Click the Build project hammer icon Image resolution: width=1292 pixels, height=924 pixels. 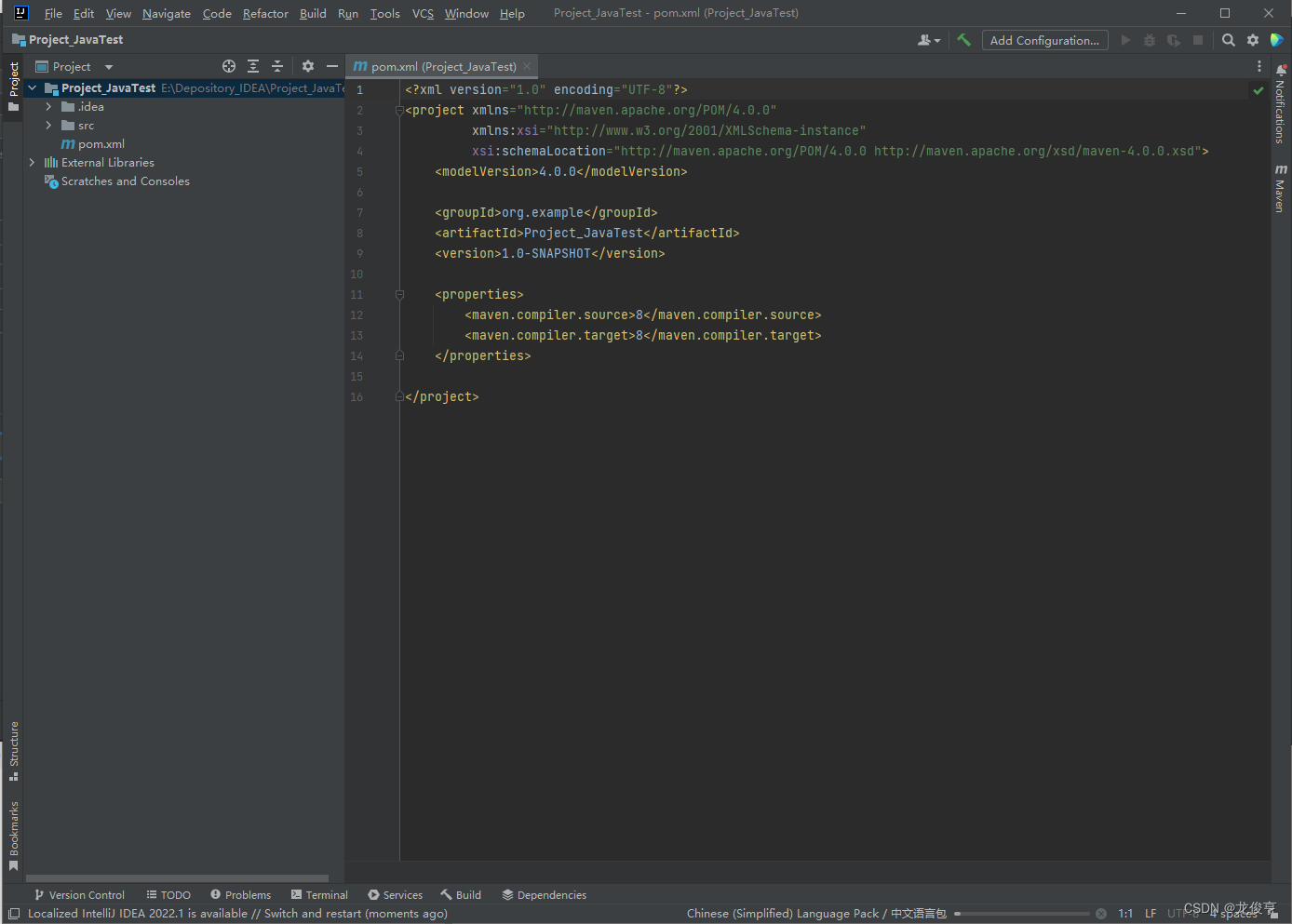click(963, 40)
